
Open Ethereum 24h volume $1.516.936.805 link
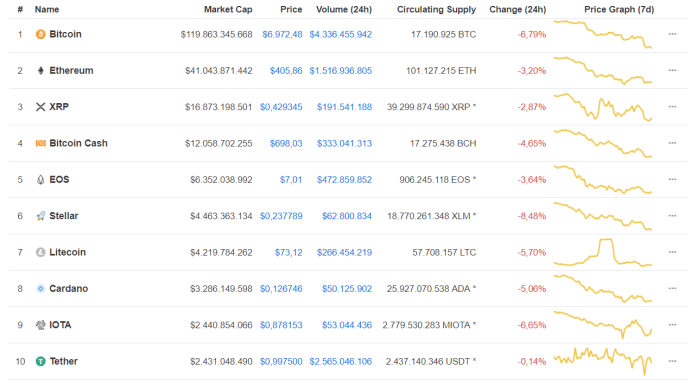pos(340,71)
